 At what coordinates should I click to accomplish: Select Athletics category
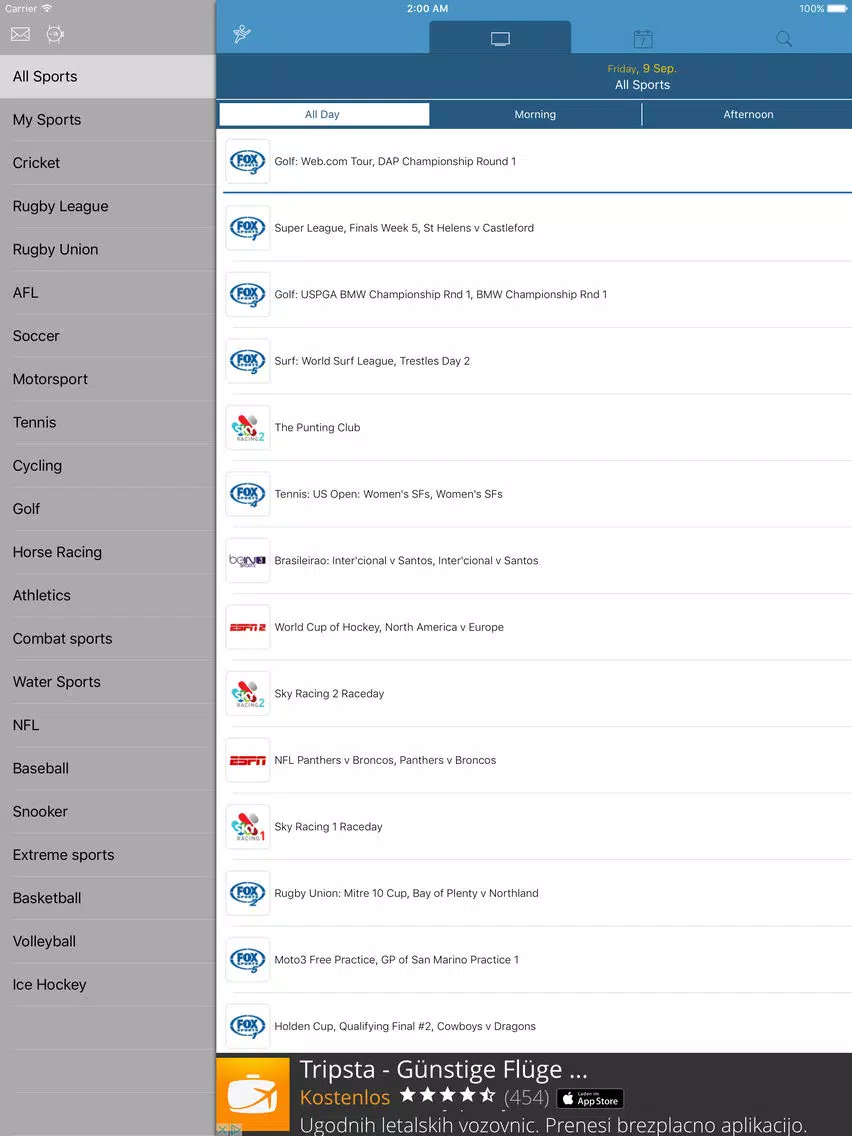(x=107, y=596)
